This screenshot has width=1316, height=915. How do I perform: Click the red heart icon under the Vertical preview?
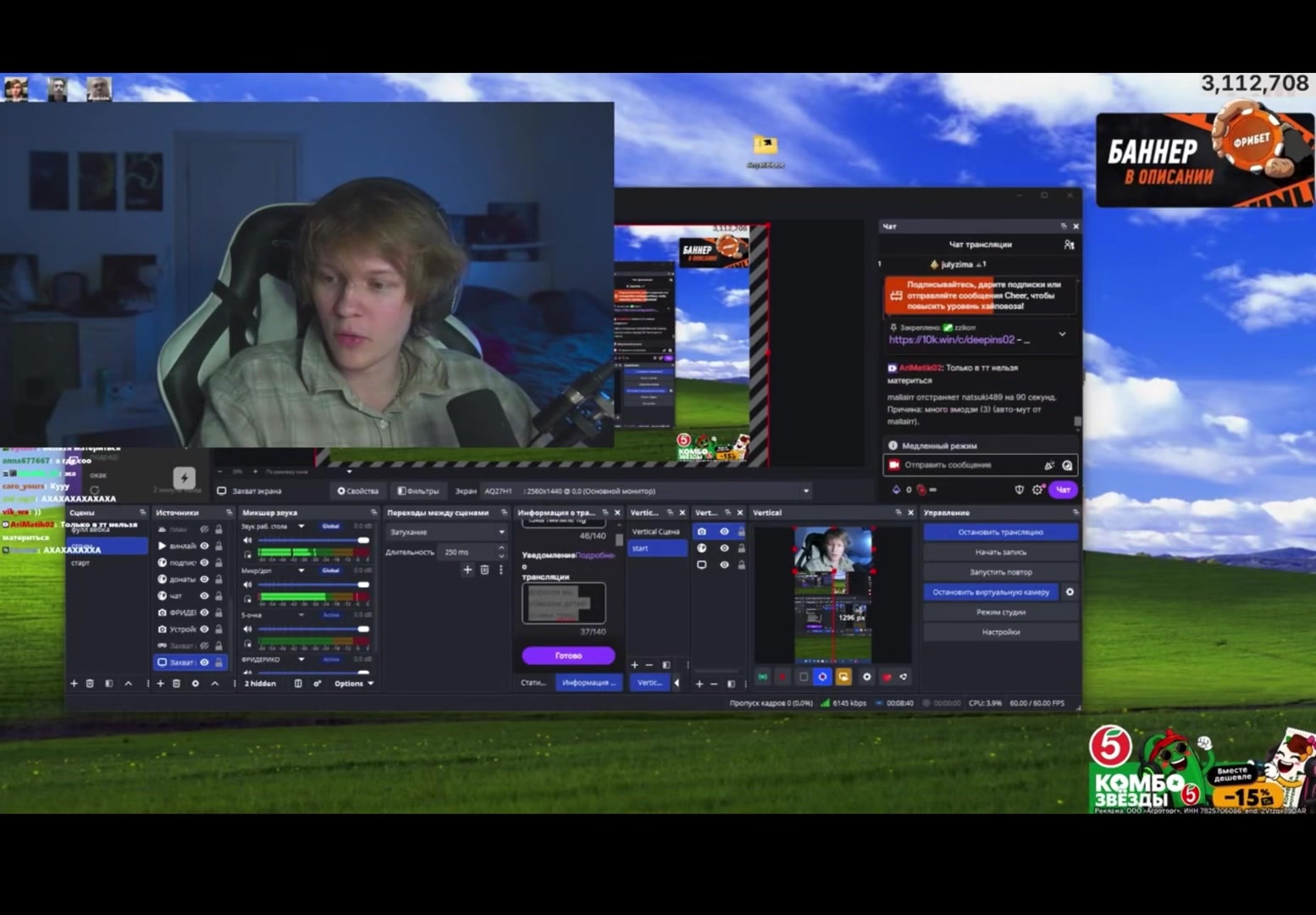887,677
